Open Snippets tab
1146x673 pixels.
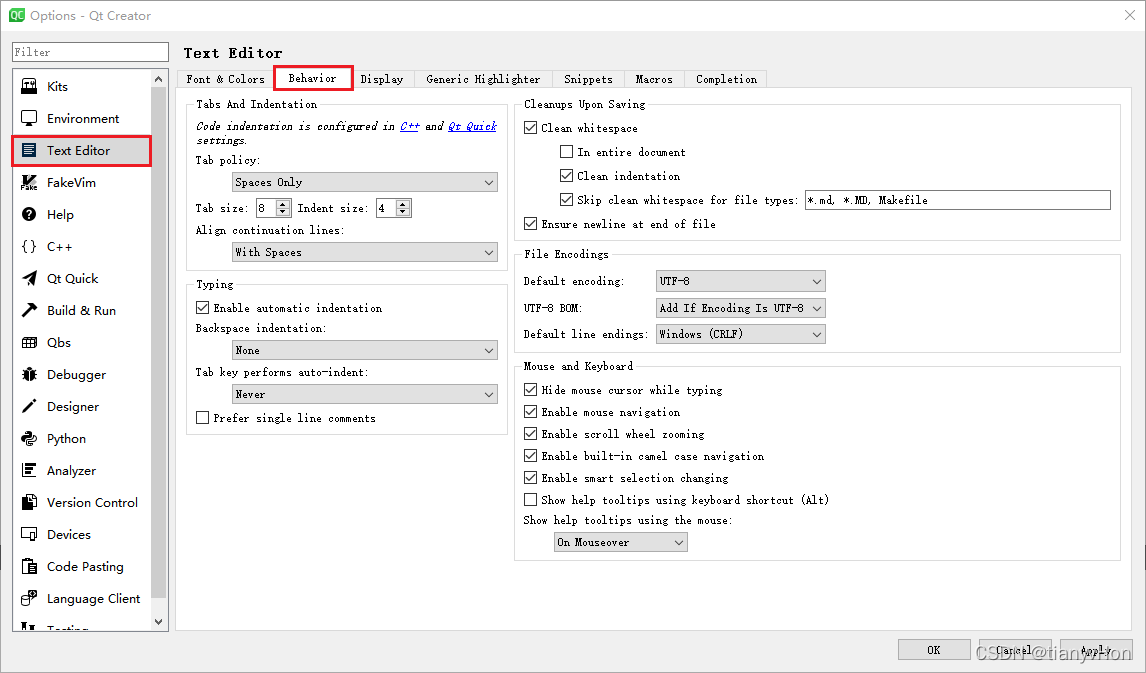(588, 79)
